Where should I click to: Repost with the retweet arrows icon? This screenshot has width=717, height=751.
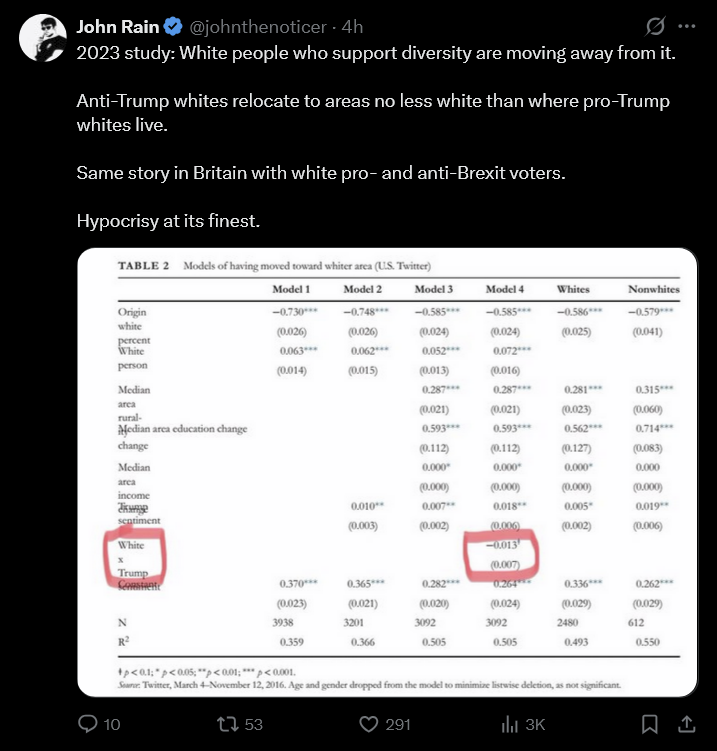click(228, 724)
